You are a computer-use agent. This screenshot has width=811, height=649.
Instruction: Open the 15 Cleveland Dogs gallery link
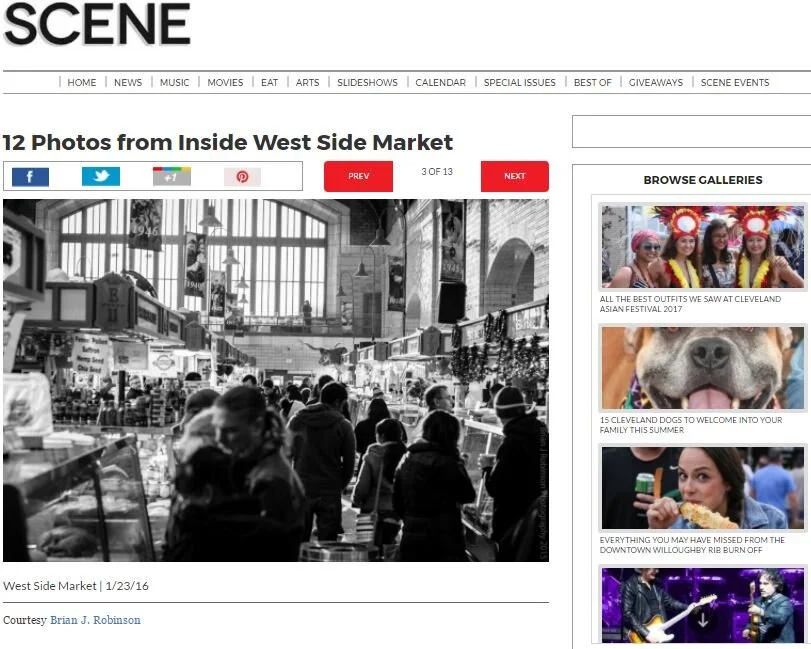click(690, 425)
